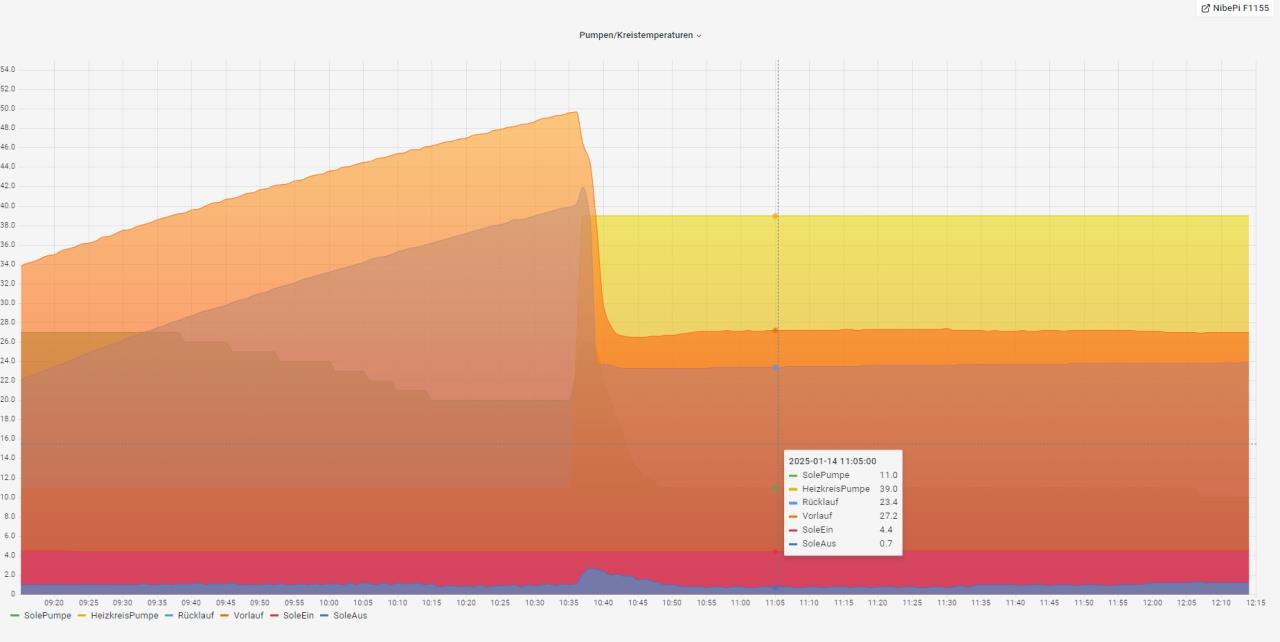The width and height of the screenshot is (1280, 642).
Task: Click the chevron next to the panel title
Action: tap(699, 36)
